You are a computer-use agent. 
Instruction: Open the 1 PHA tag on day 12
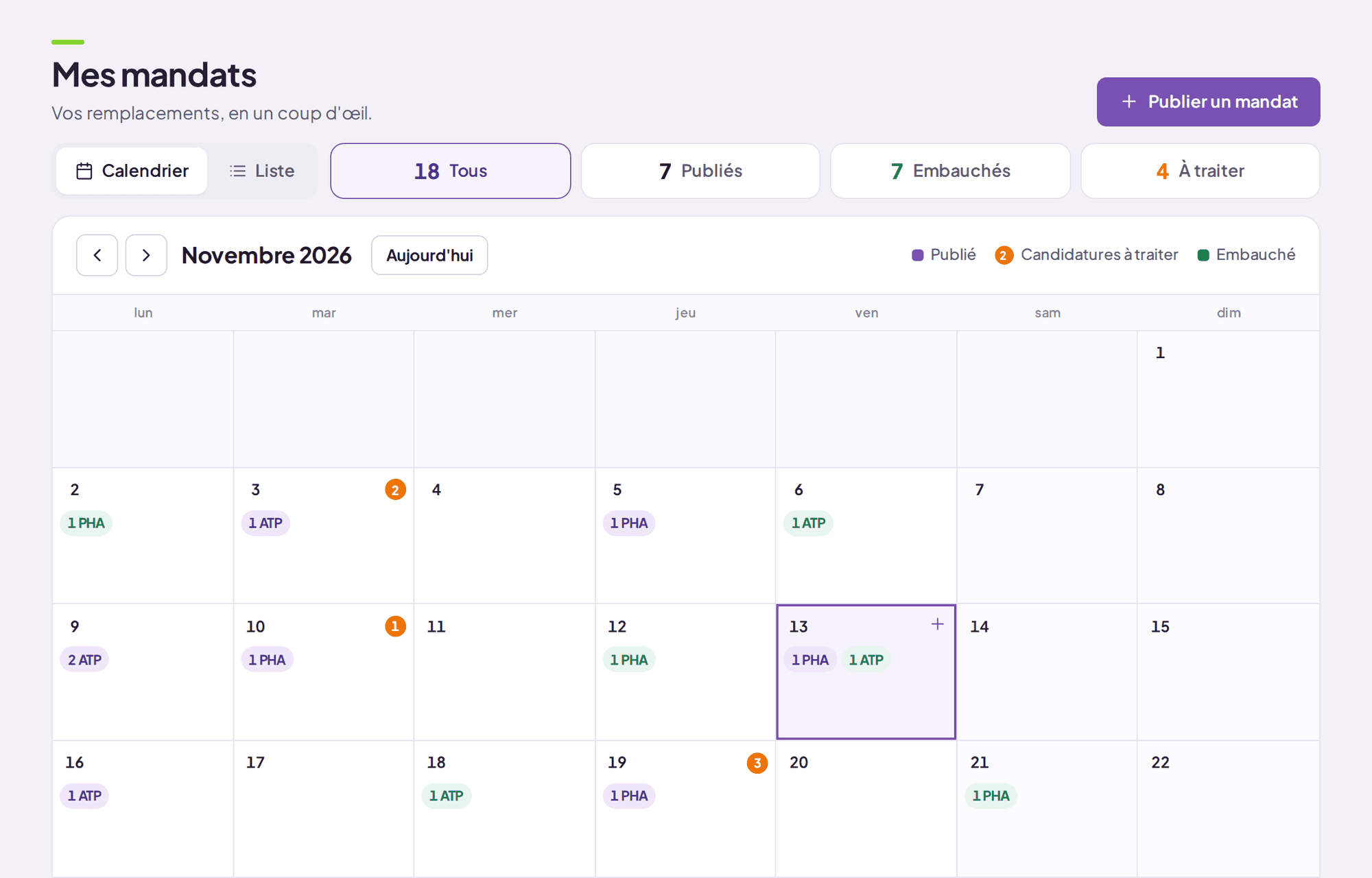[629, 660]
